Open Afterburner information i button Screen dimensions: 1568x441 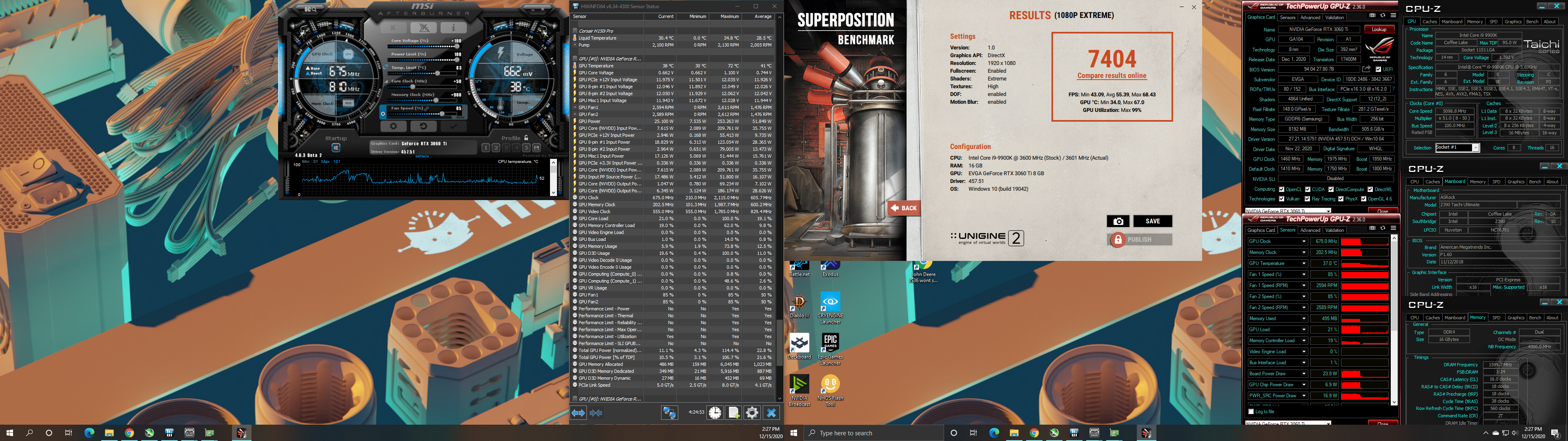(x=454, y=27)
